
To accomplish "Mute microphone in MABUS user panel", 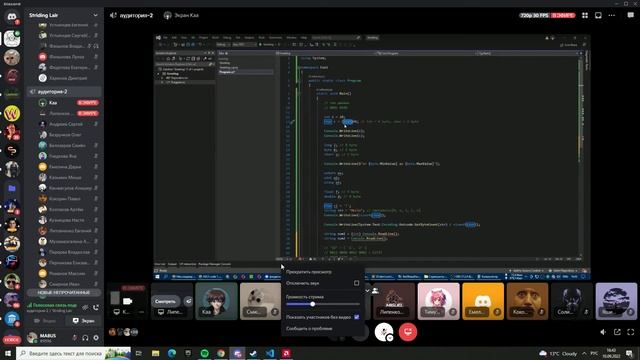I will click(x=74, y=338).
